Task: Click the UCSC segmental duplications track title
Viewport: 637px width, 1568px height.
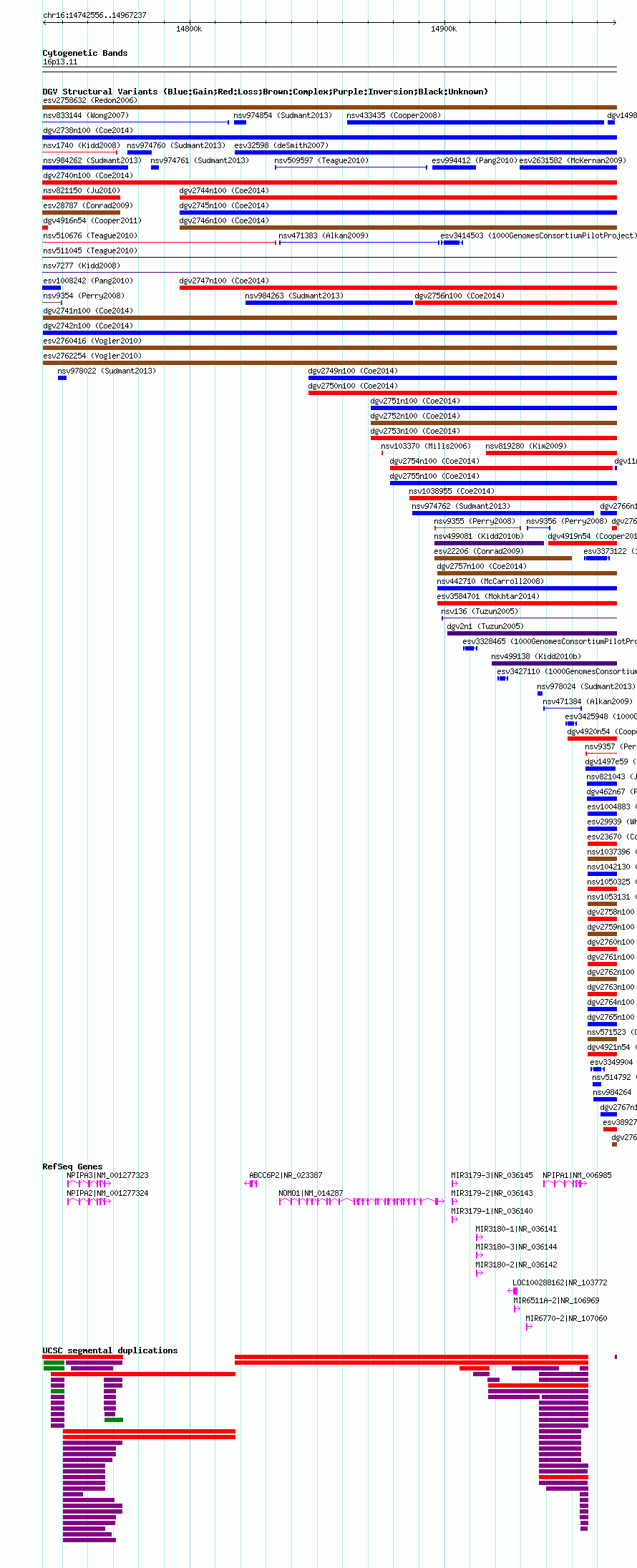Action: (x=110, y=1350)
